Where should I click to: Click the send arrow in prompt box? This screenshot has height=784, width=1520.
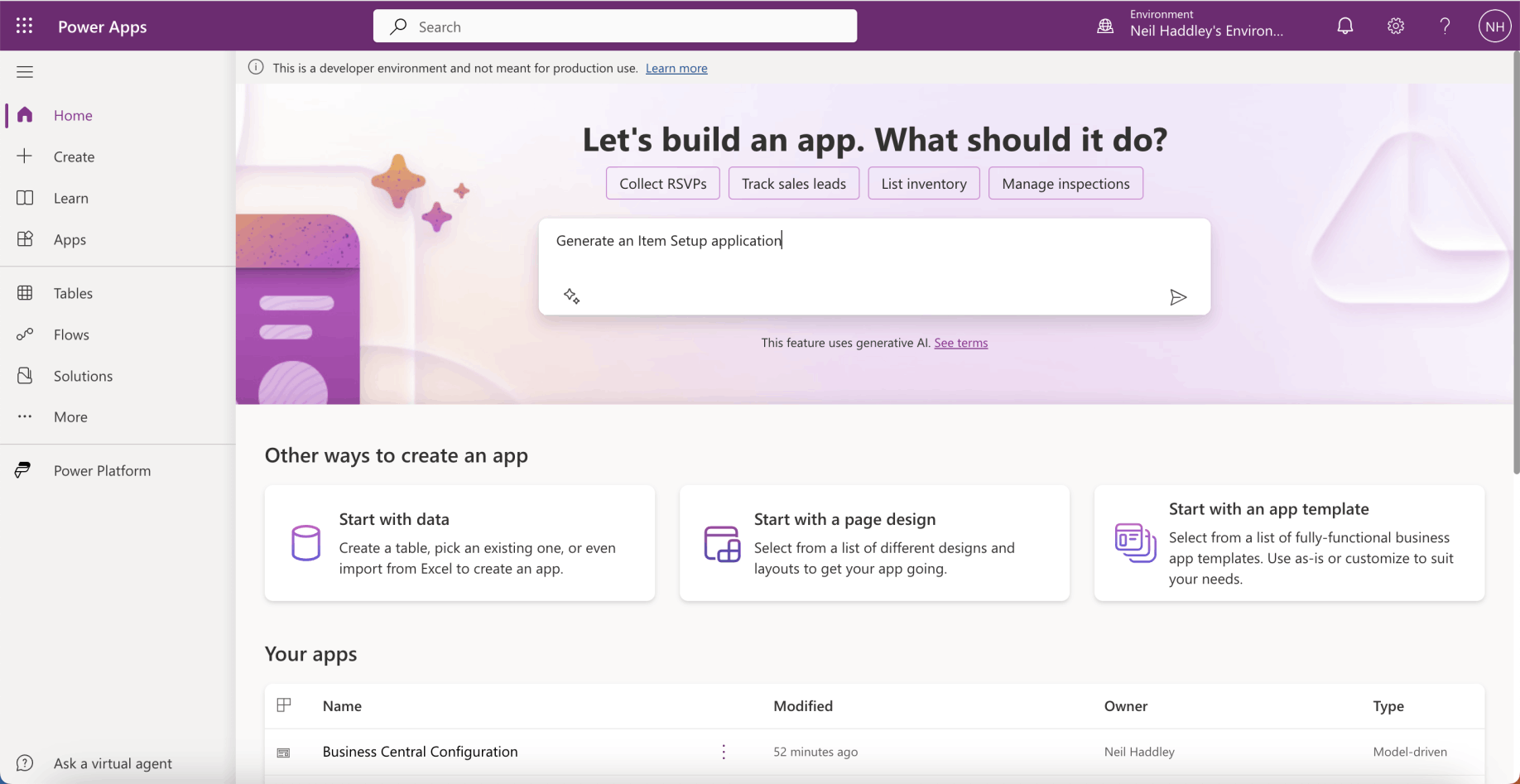click(1178, 297)
